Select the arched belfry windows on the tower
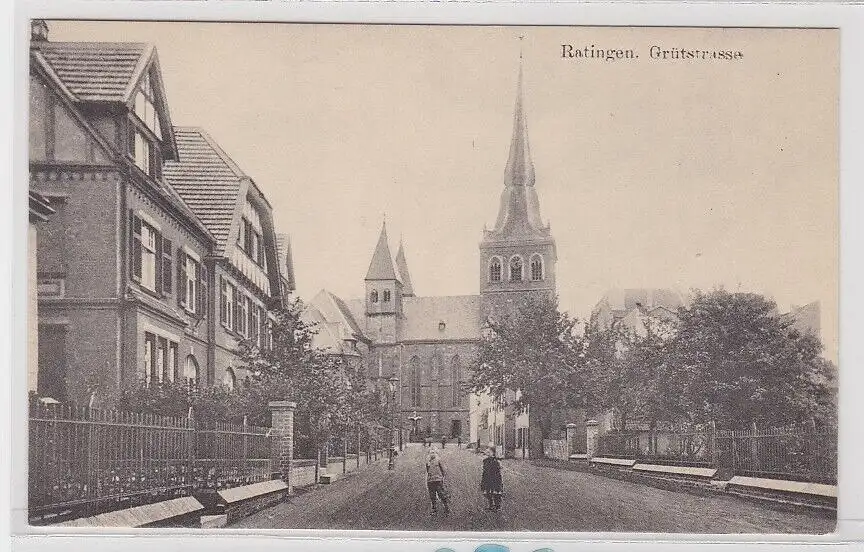This screenshot has width=864, height=552. click(x=516, y=268)
